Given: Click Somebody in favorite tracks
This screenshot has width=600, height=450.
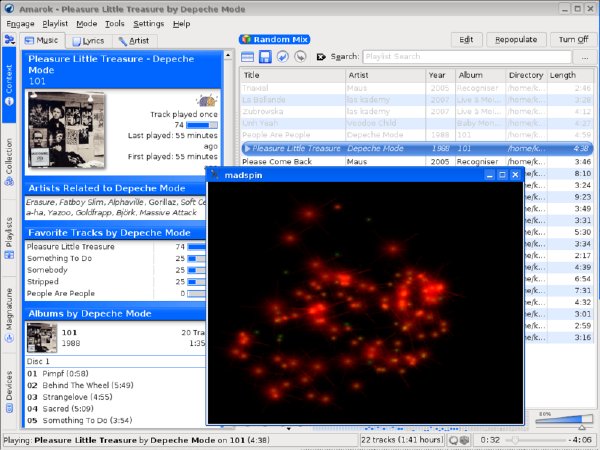Looking at the screenshot, I should (x=47, y=270).
